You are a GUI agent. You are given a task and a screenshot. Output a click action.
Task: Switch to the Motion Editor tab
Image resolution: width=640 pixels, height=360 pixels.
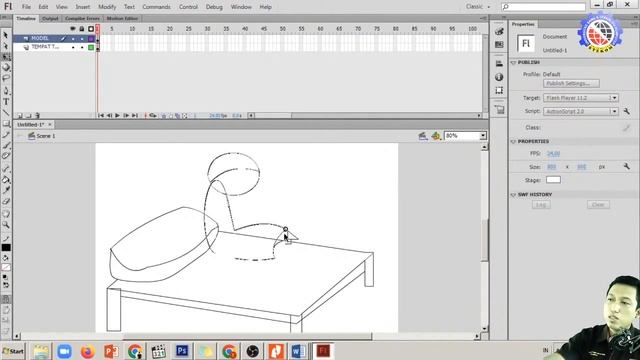(x=122, y=18)
